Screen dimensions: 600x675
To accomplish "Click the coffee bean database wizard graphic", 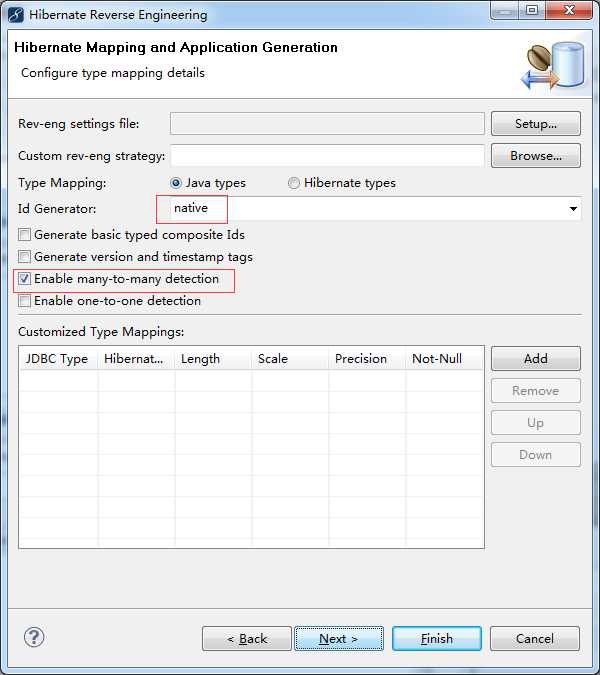I will (553, 65).
